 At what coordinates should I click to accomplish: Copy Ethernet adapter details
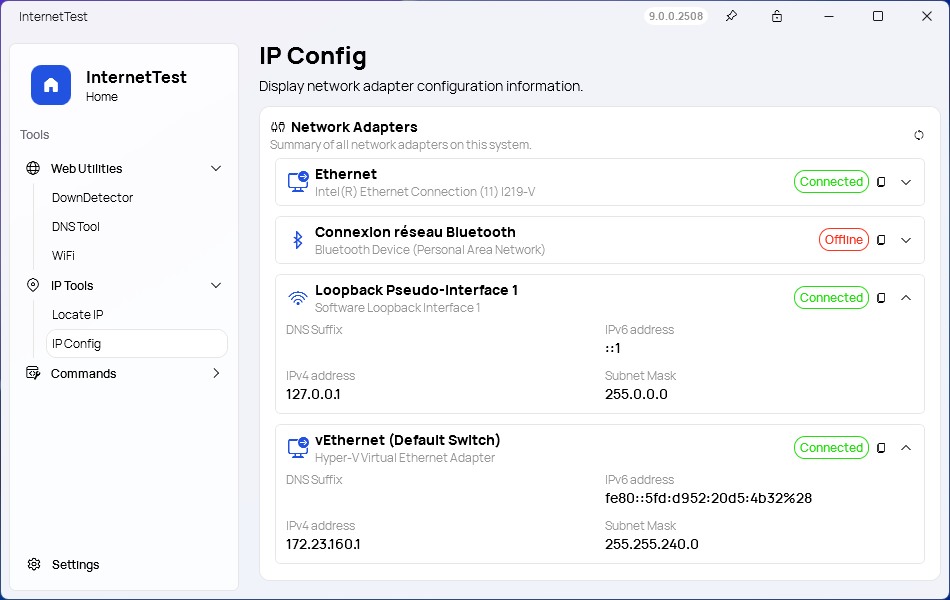tap(882, 182)
